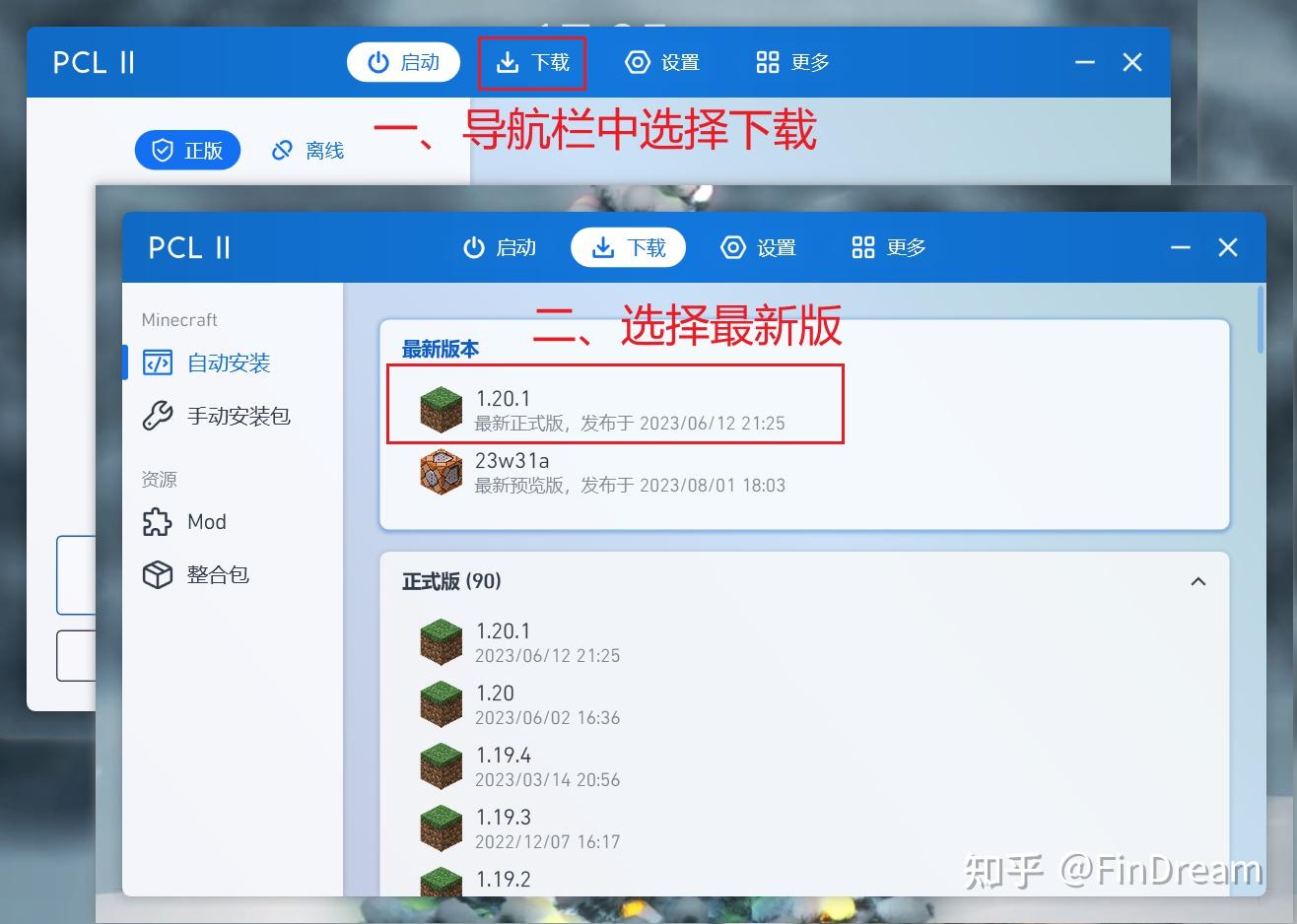Select the power icon beside 启动
1297x924 pixels.
[x=474, y=247]
